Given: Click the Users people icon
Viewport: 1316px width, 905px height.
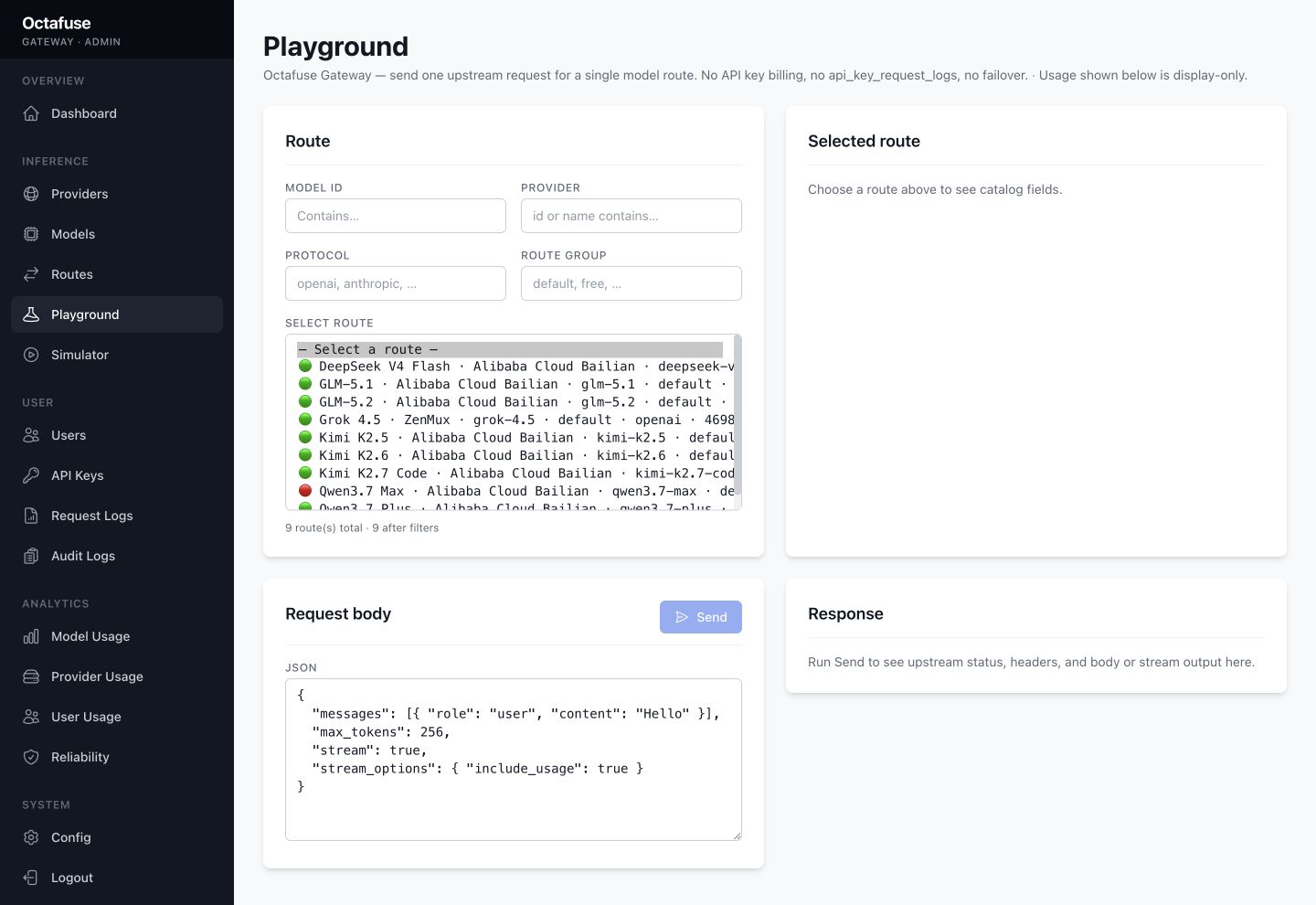Looking at the screenshot, I should [31, 435].
